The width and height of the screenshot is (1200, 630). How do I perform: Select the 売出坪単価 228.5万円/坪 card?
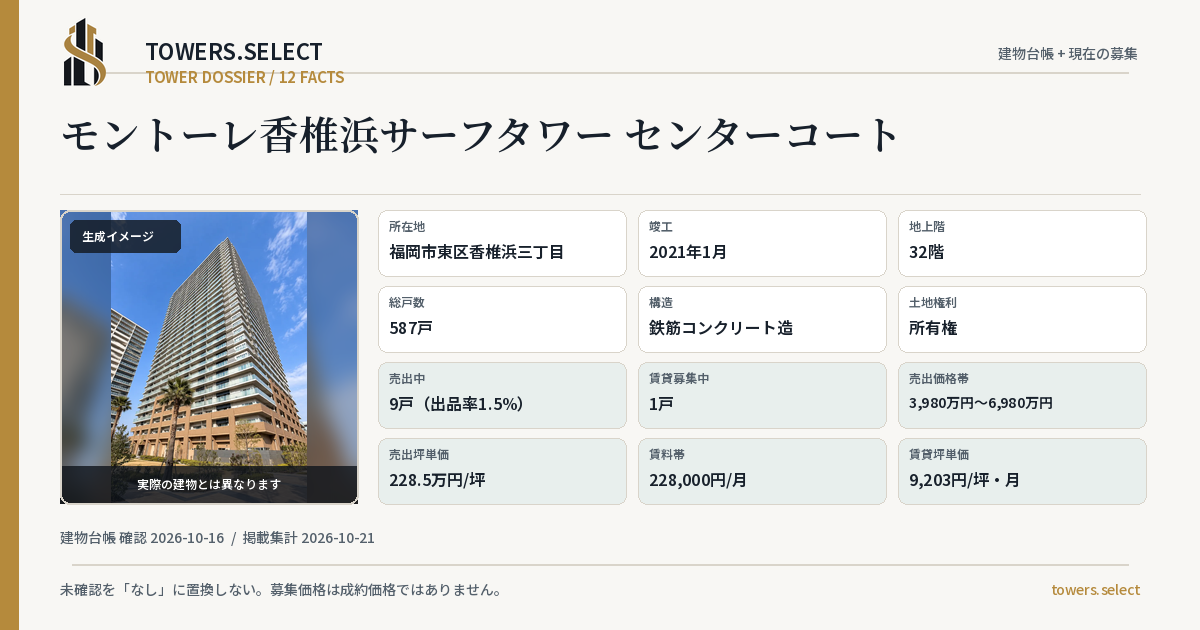coord(502,471)
